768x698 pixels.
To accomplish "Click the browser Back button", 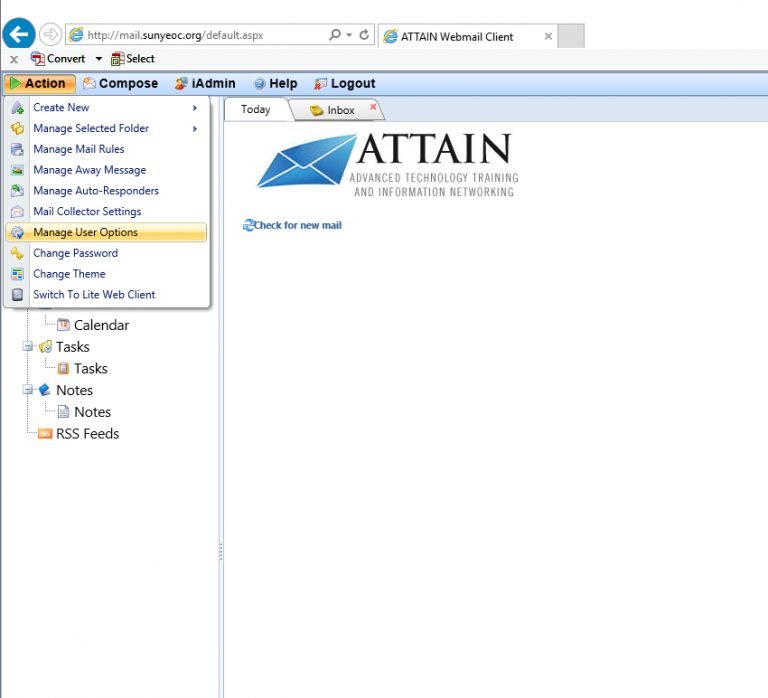I will click(19, 34).
